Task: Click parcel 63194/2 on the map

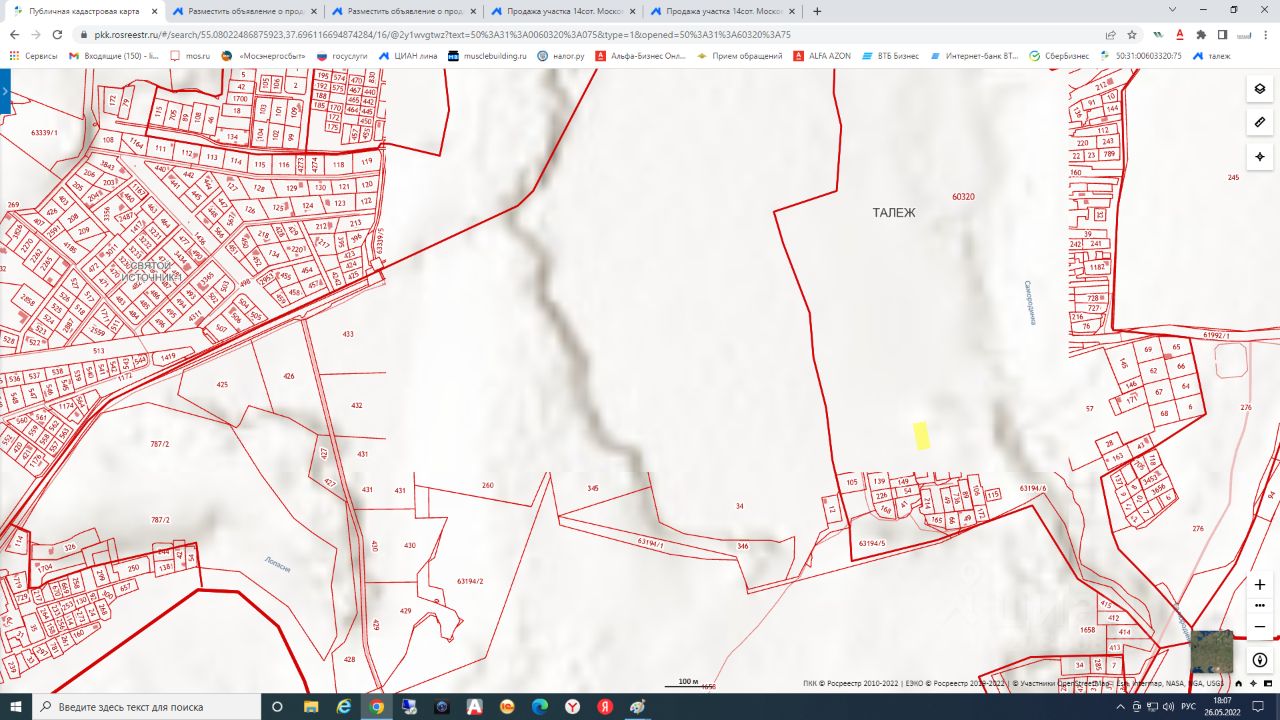Action: [470, 581]
